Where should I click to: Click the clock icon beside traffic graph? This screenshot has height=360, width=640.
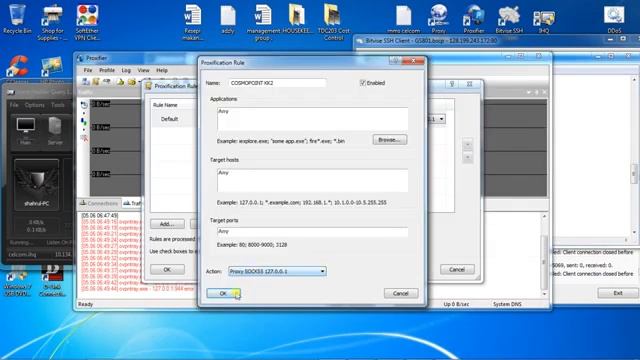tap(84, 105)
